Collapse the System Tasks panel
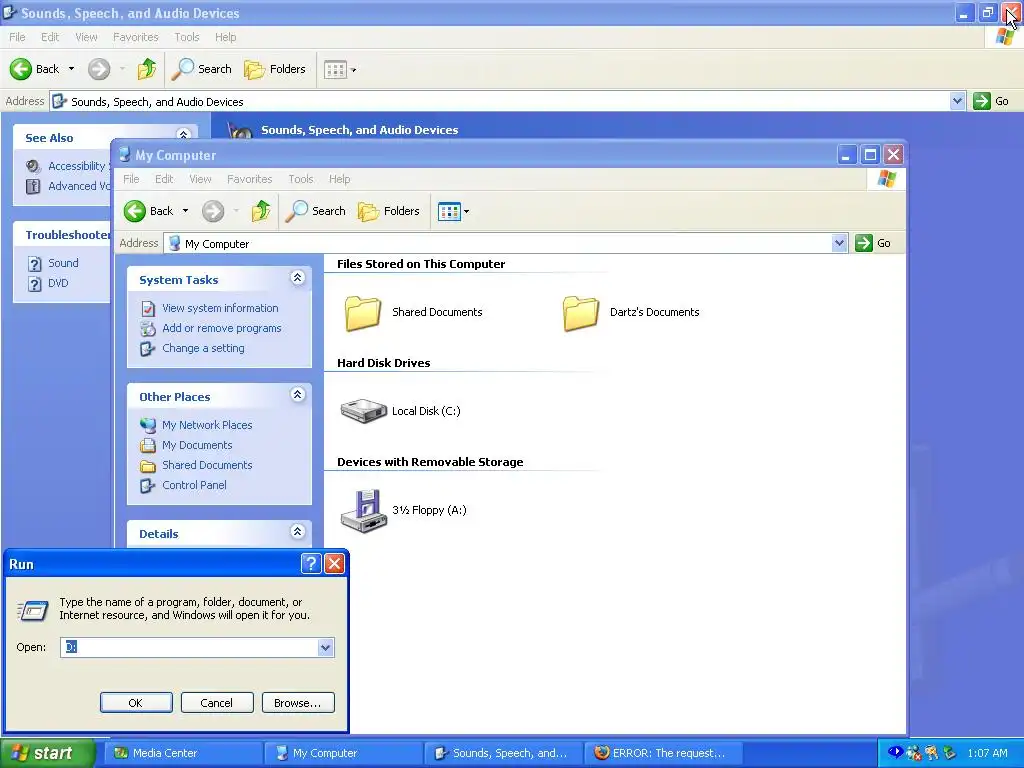Image resolution: width=1024 pixels, height=768 pixels. pos(297,278)
